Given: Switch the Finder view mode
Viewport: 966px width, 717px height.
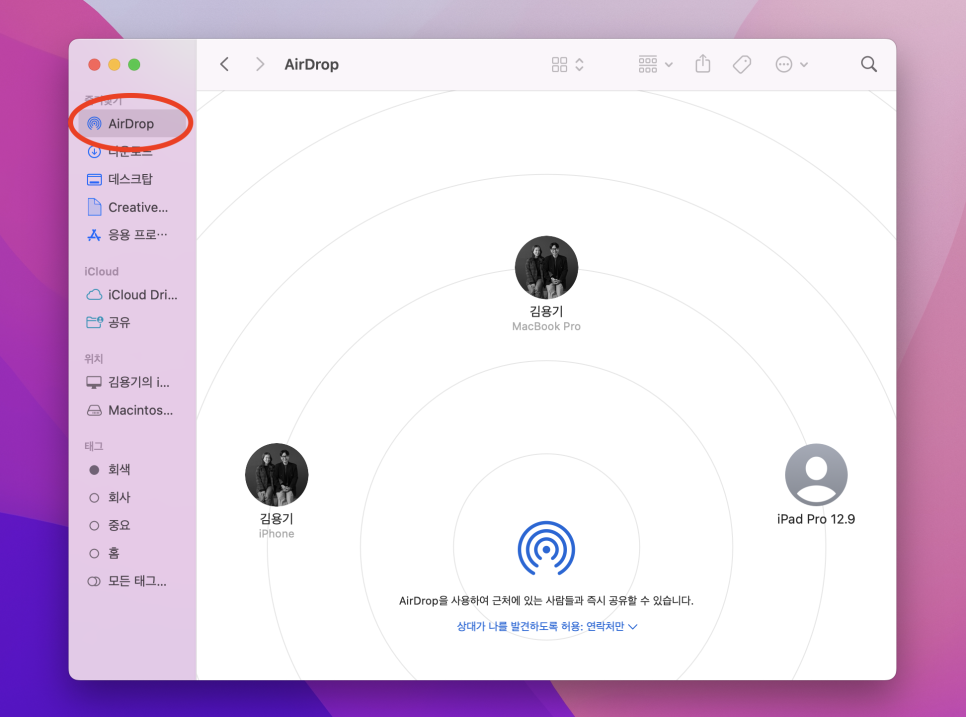Looking at the screenshot, I should [567, 64].
